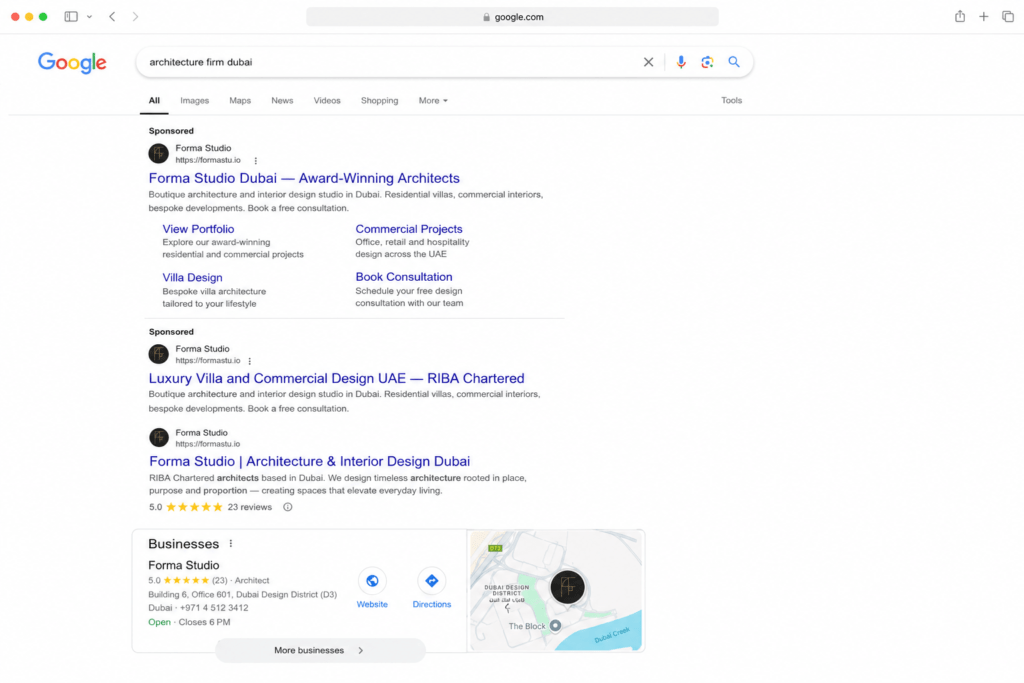Click the Forma Studio map pin marker
Screen dimensions: 1024x683
(x=568, y=587)
